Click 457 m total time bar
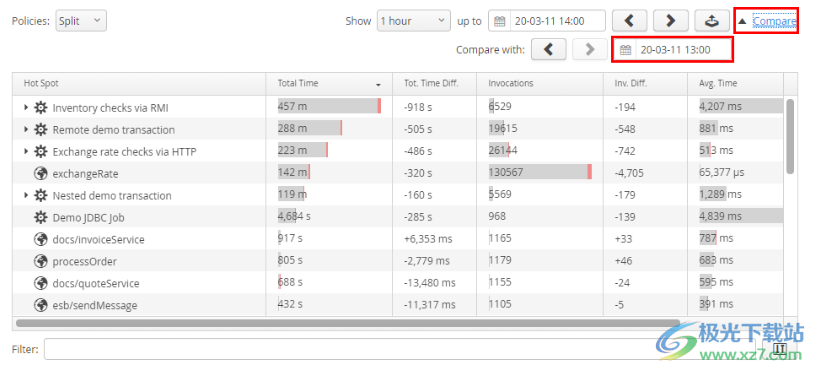 (329, 106)
